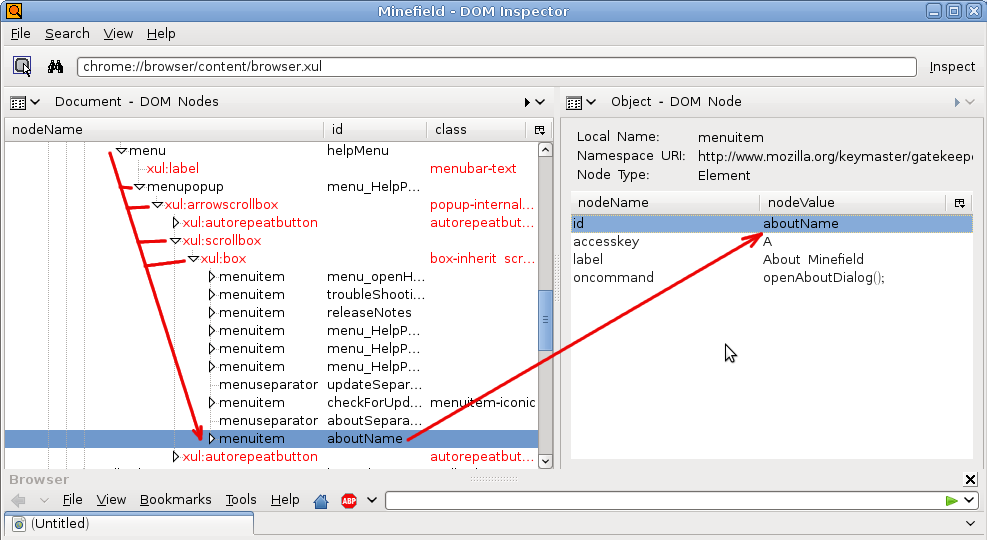Click the Browser pane splitter grip

(494, 479)
